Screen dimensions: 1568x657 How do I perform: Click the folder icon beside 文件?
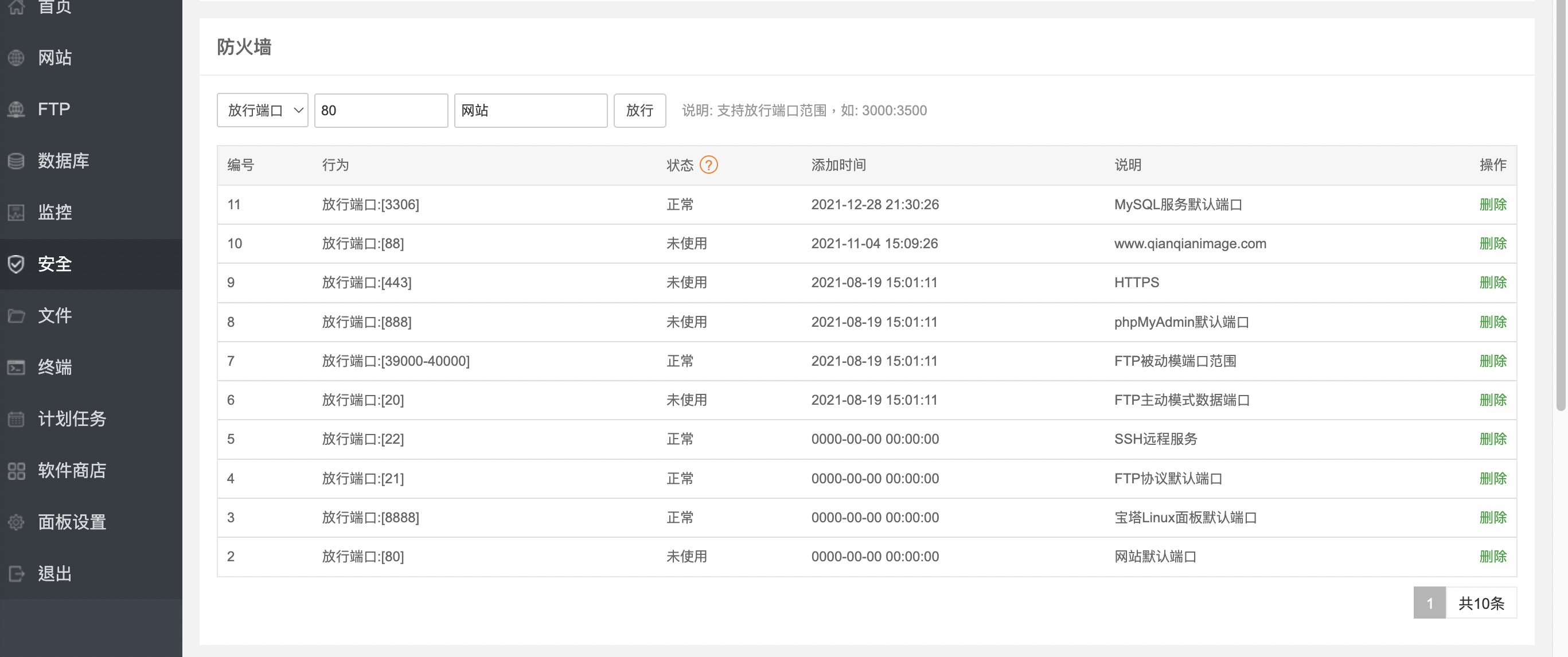[x=17, y=316]
